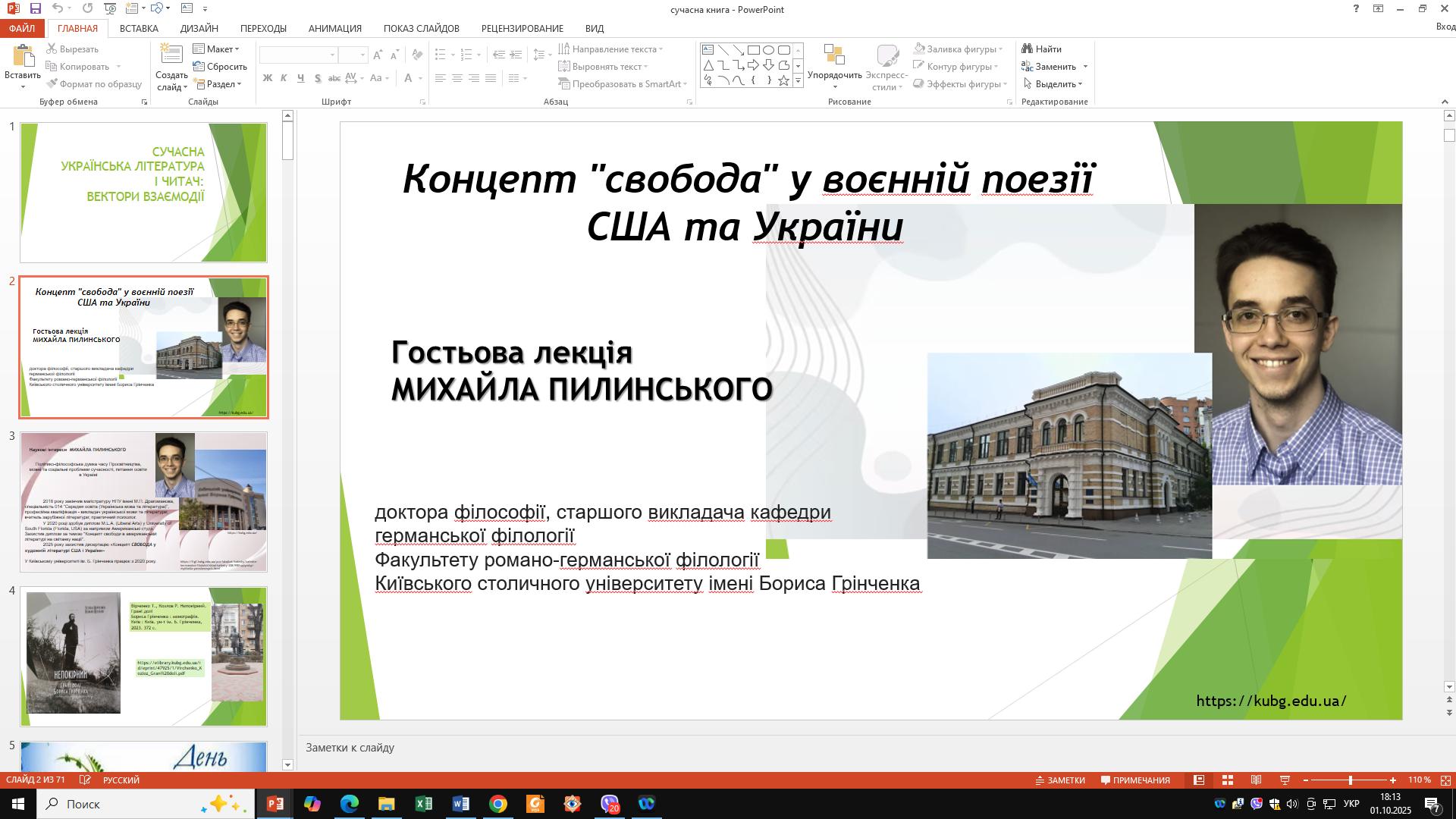
Task: Fit slide to current window icon
Action: coord(1445,780)
